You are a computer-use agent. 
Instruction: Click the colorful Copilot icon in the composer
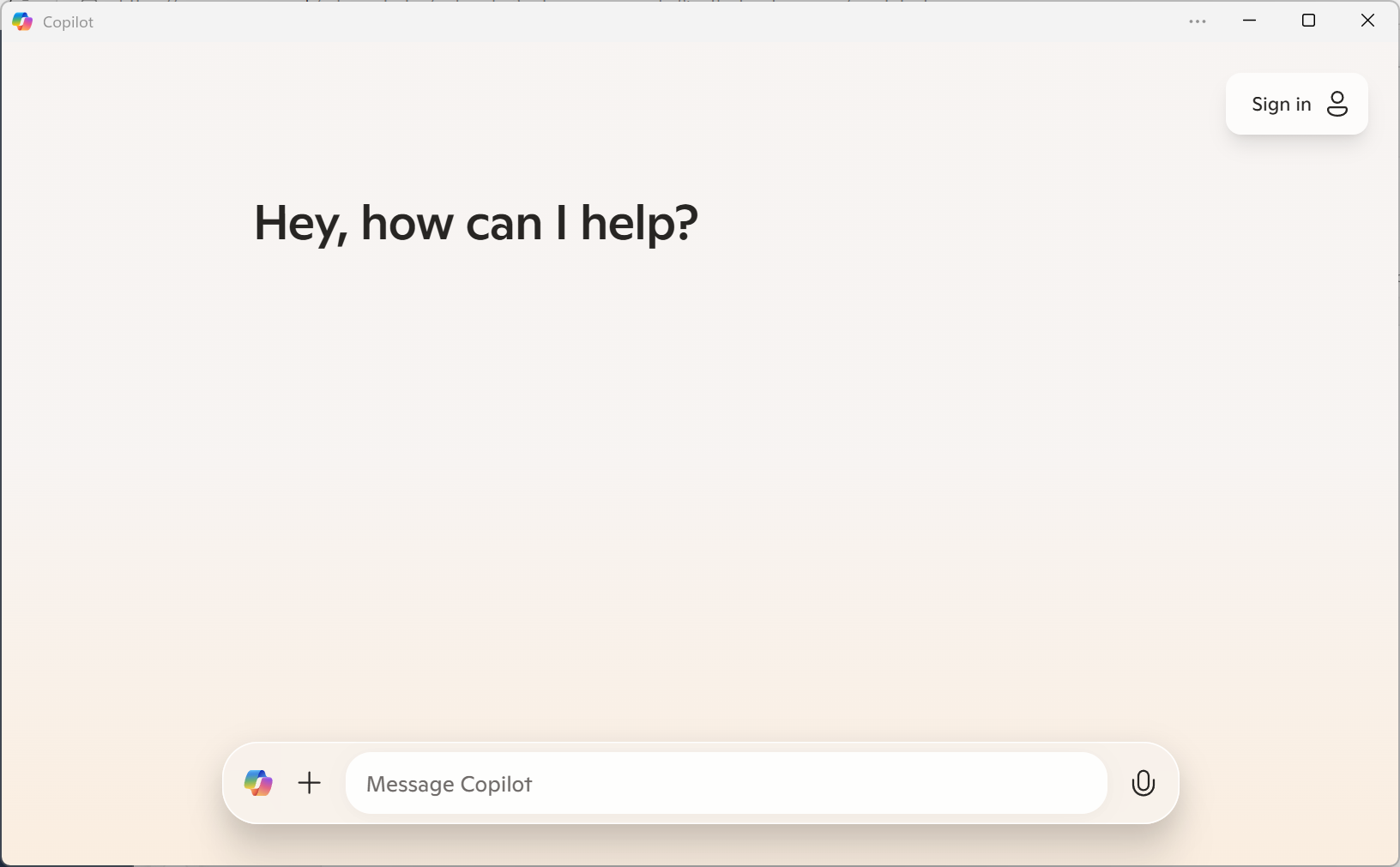pyautogui.click(x=258, y=783)
